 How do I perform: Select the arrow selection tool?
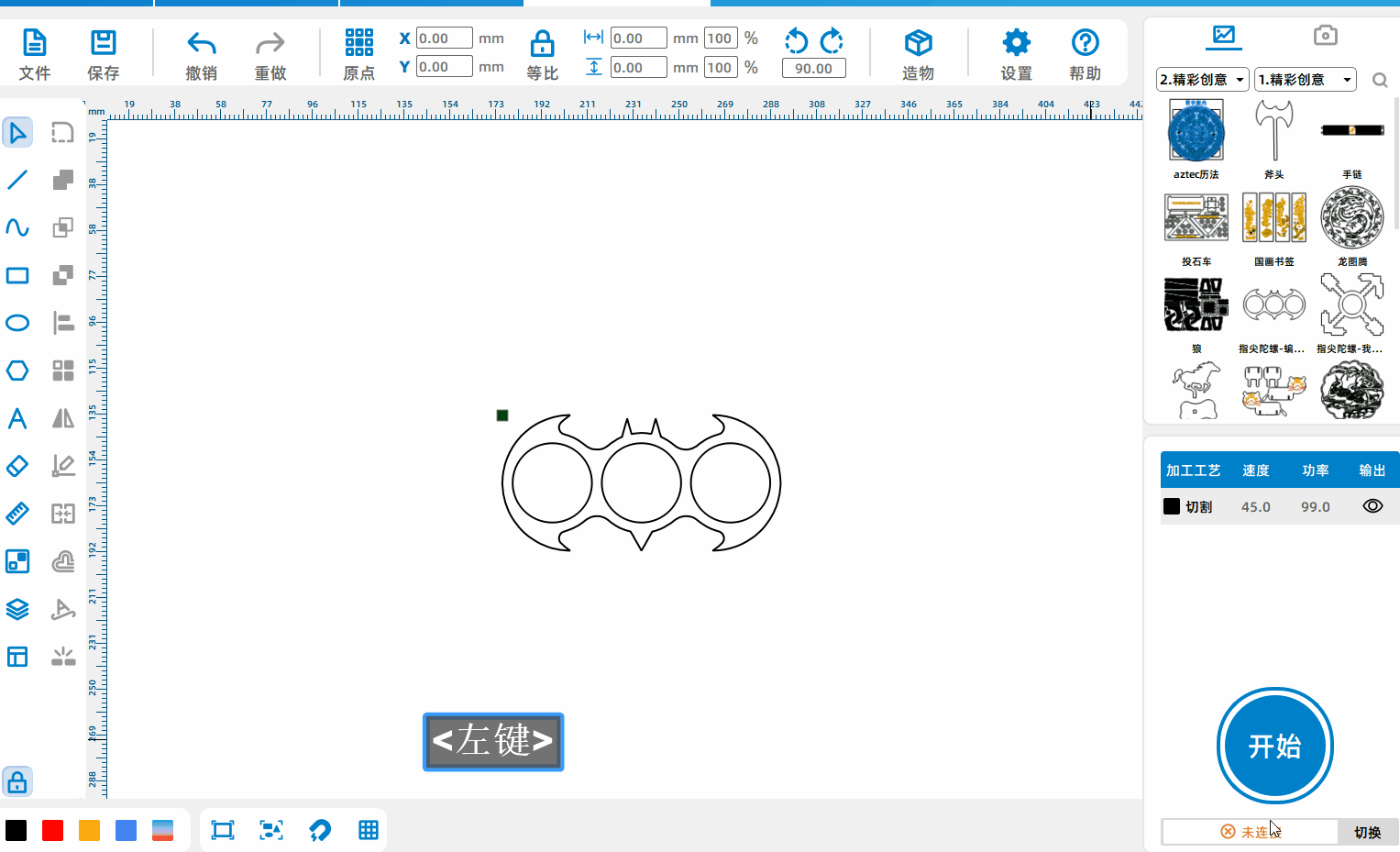point(17,133)
